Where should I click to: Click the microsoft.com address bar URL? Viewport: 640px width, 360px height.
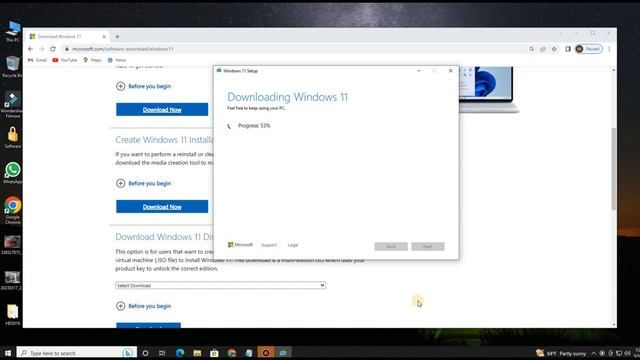point(123,49)
